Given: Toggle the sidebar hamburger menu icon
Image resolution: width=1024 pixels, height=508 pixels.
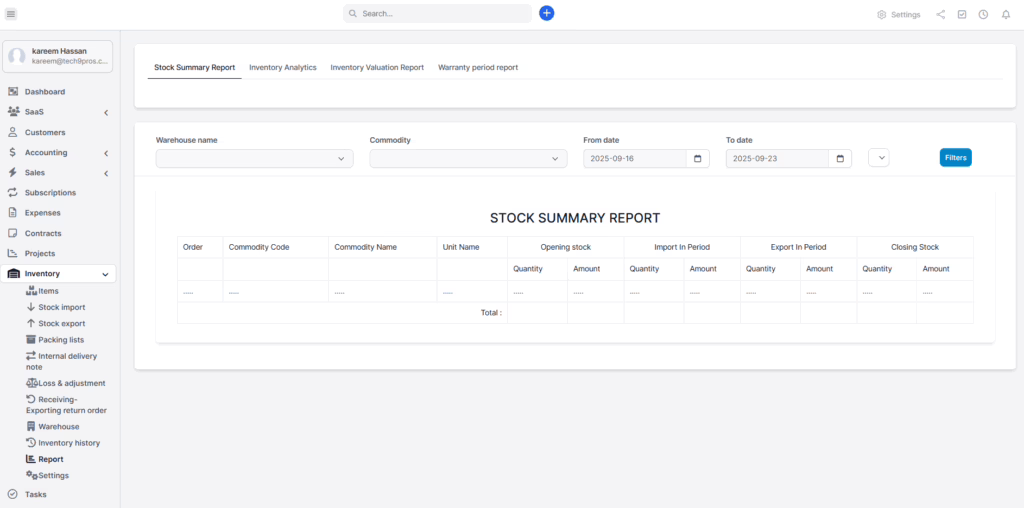Looking at the screenshot, I should coord(11,14).
